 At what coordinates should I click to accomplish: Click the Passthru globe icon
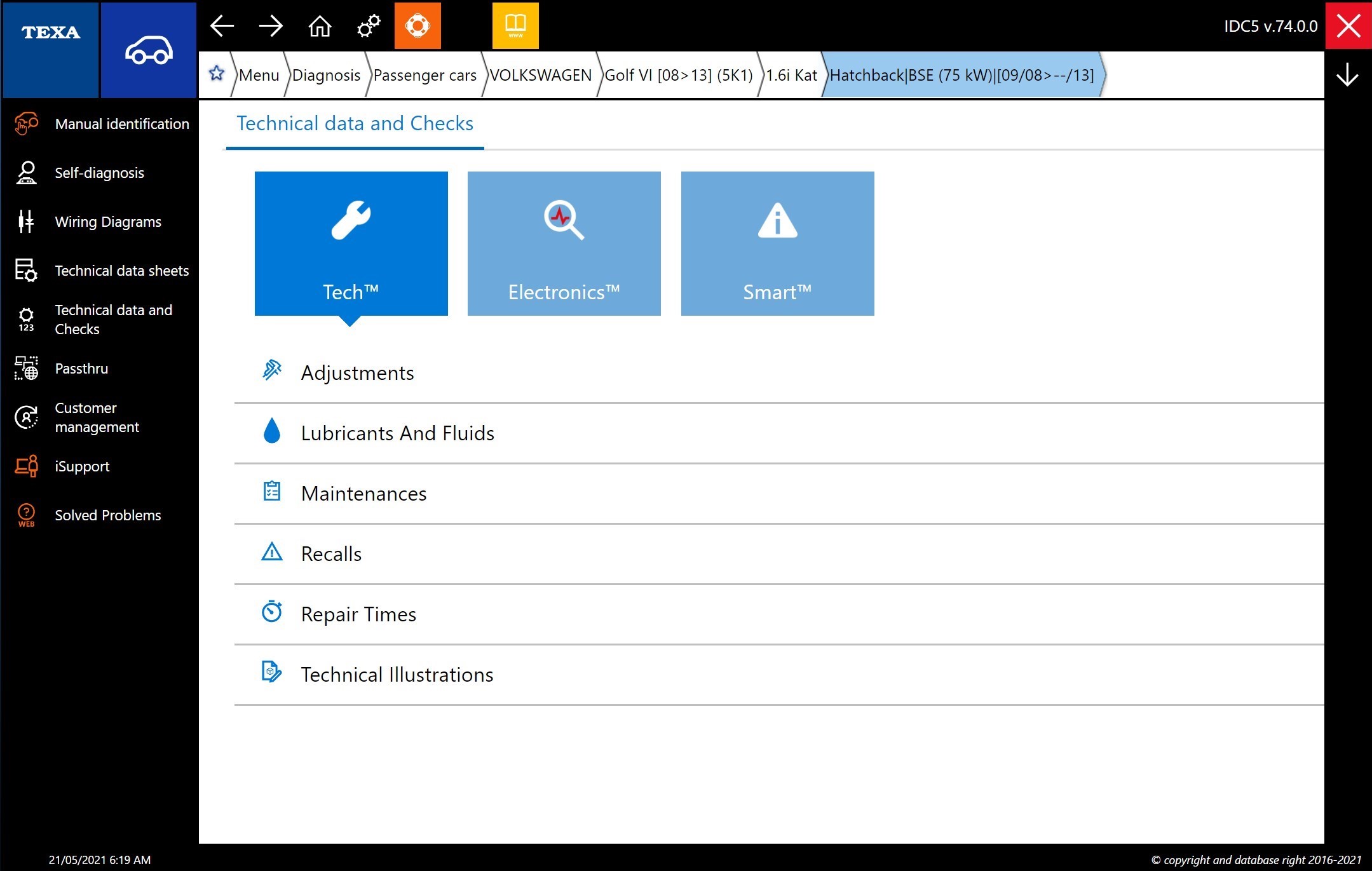coord(26,368)
